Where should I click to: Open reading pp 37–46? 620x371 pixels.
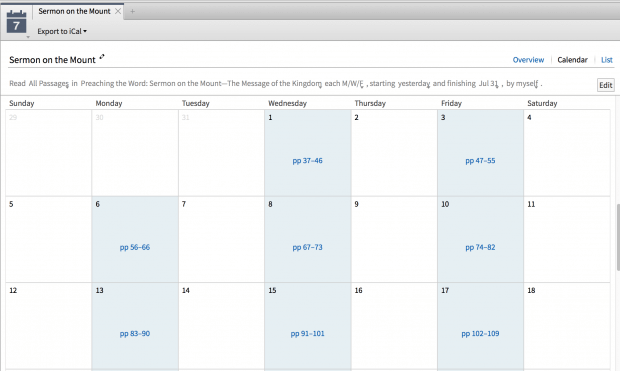[307, 161]
